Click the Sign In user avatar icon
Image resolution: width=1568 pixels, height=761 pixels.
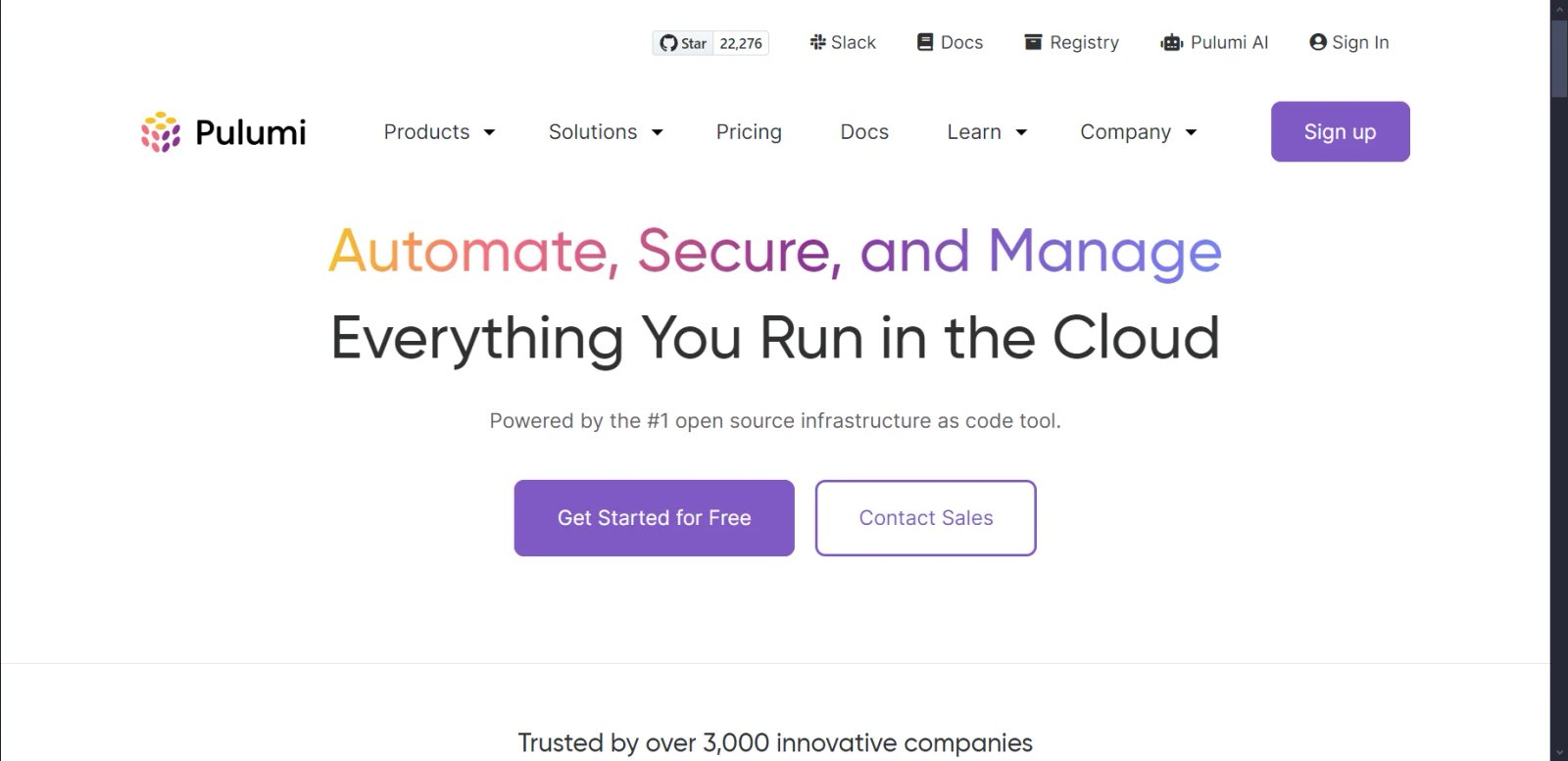click(x=1318, y=42)
